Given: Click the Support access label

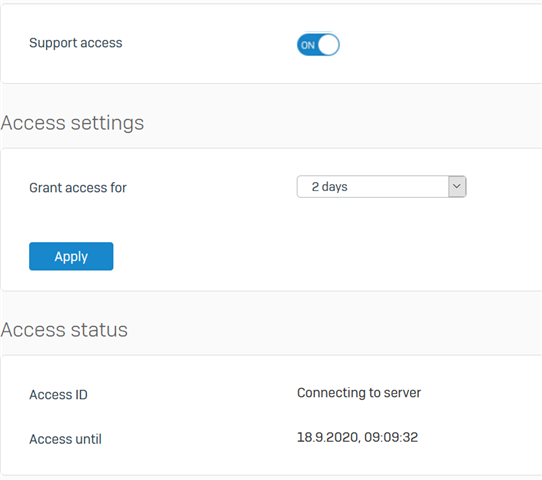Looking at the screenshot, I should [76, 43].
